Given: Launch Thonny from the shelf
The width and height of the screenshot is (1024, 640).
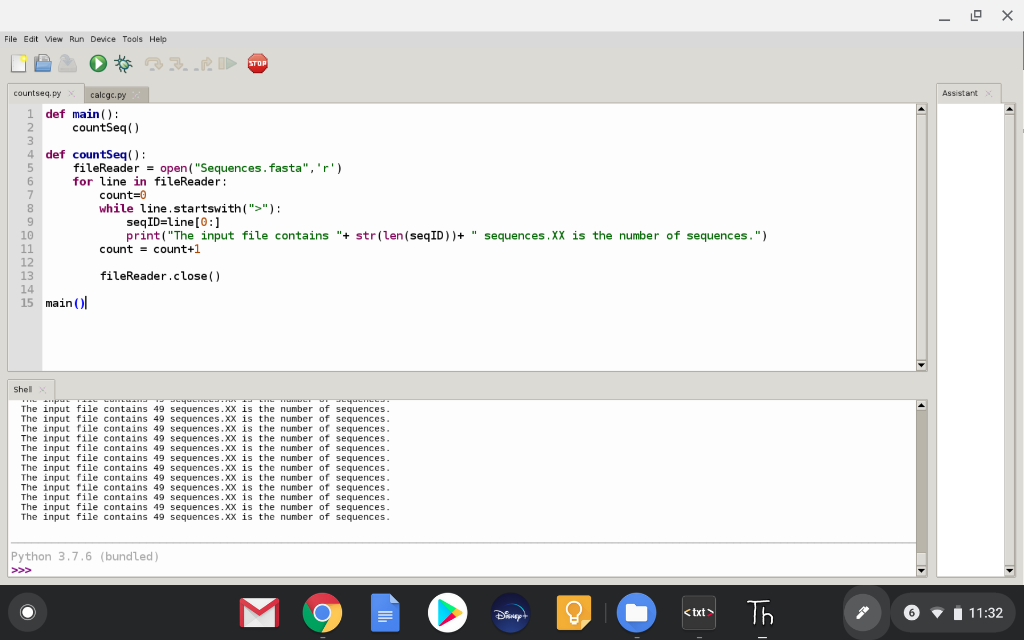Looking at the screenshot, I should pos(762,613).
